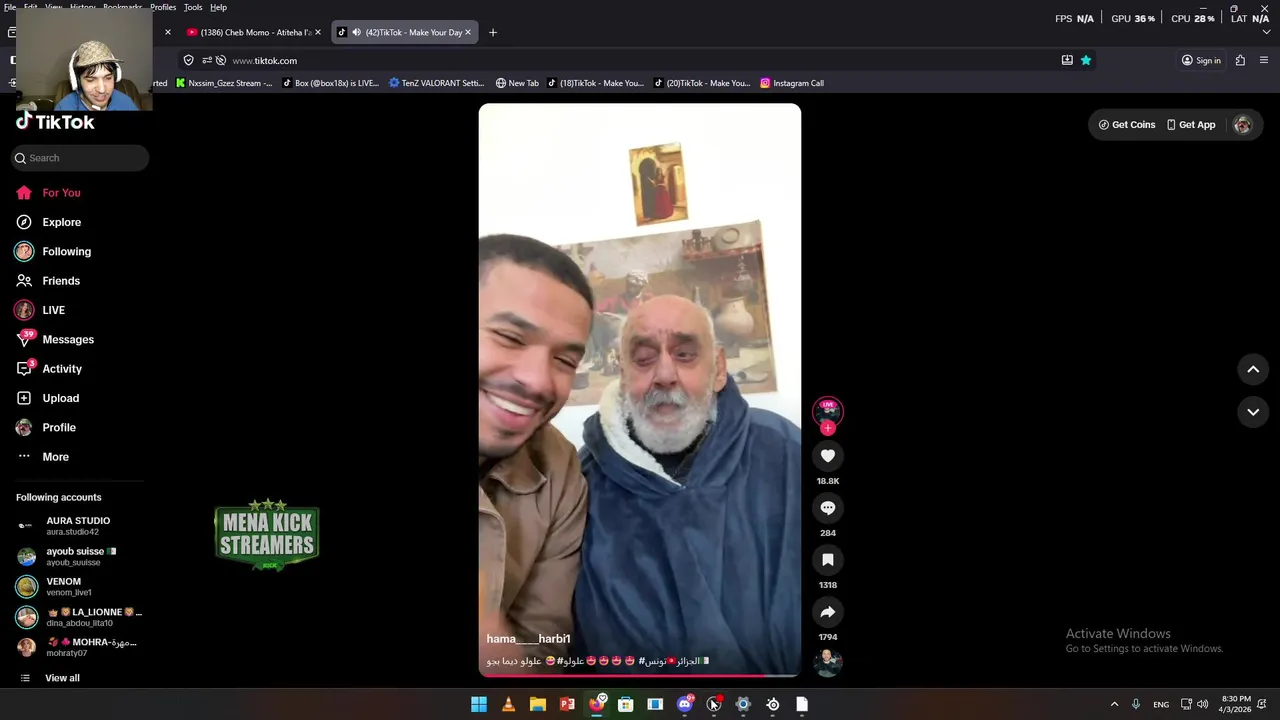
Task: Open the sound disc under the share count
Action: [828, 662]
